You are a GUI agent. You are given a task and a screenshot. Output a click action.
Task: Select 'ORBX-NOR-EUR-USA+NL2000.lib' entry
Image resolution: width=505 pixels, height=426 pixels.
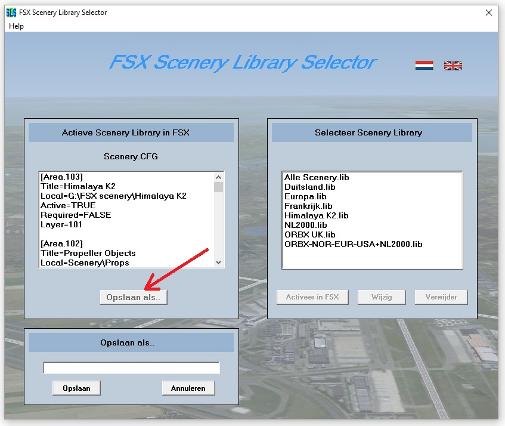point(353,244)
